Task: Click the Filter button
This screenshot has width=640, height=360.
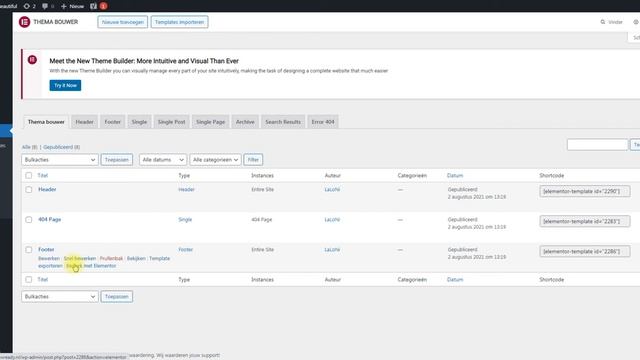Action: tap(253, 160)
